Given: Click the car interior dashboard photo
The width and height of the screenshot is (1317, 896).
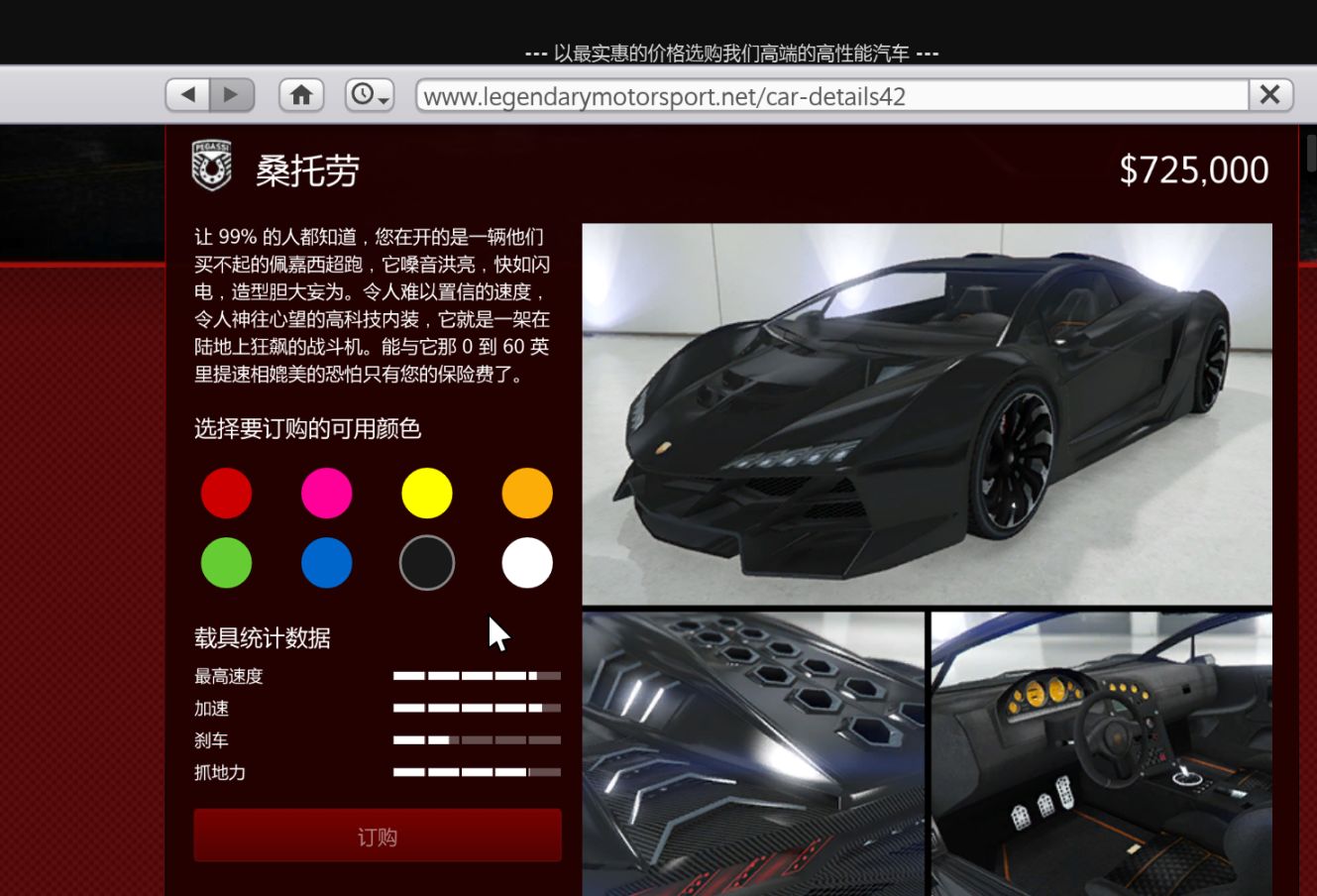Looking at the screenshot, I should pyautogui.click(x=1102, y=754).
